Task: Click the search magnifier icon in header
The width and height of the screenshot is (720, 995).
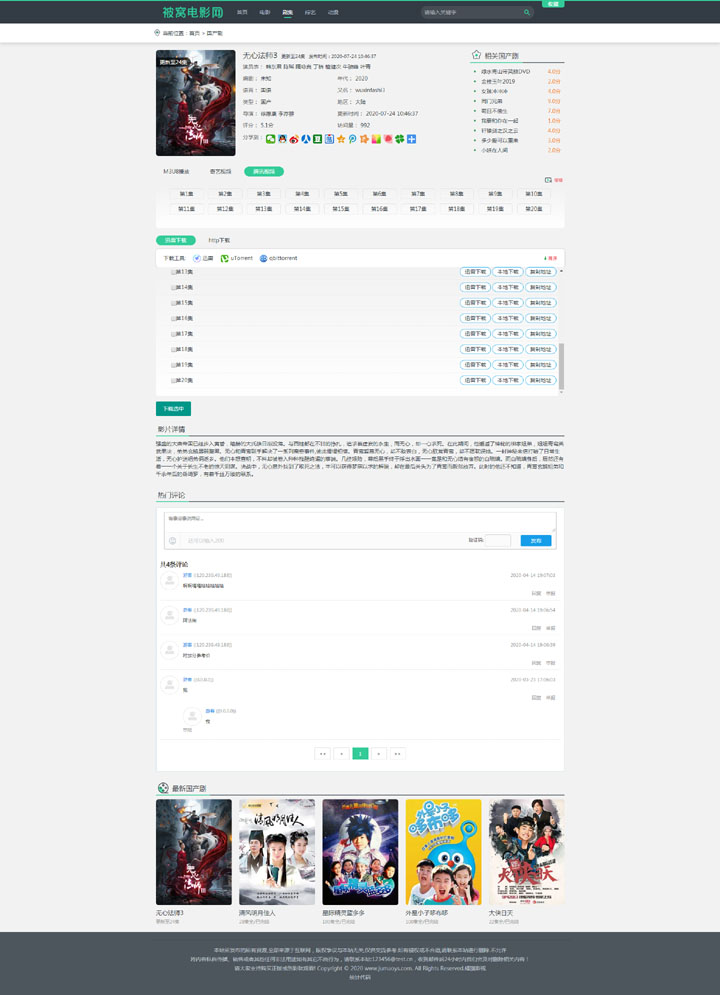Action: [x=527, y=13]
